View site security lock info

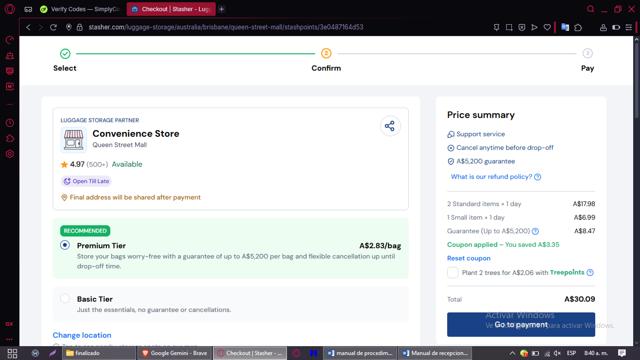point(80,27)
